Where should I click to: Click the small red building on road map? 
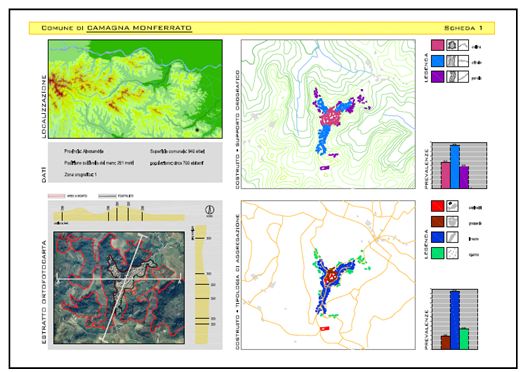coord(324,329)
